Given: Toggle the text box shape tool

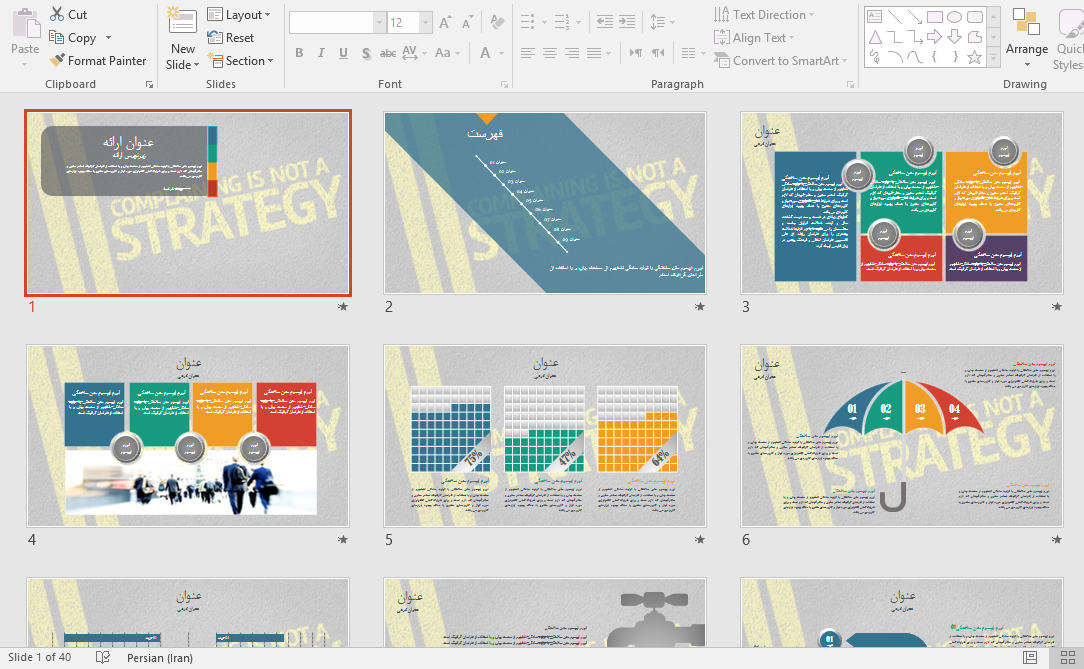Looking at the screenshot, I should [874, 16].
